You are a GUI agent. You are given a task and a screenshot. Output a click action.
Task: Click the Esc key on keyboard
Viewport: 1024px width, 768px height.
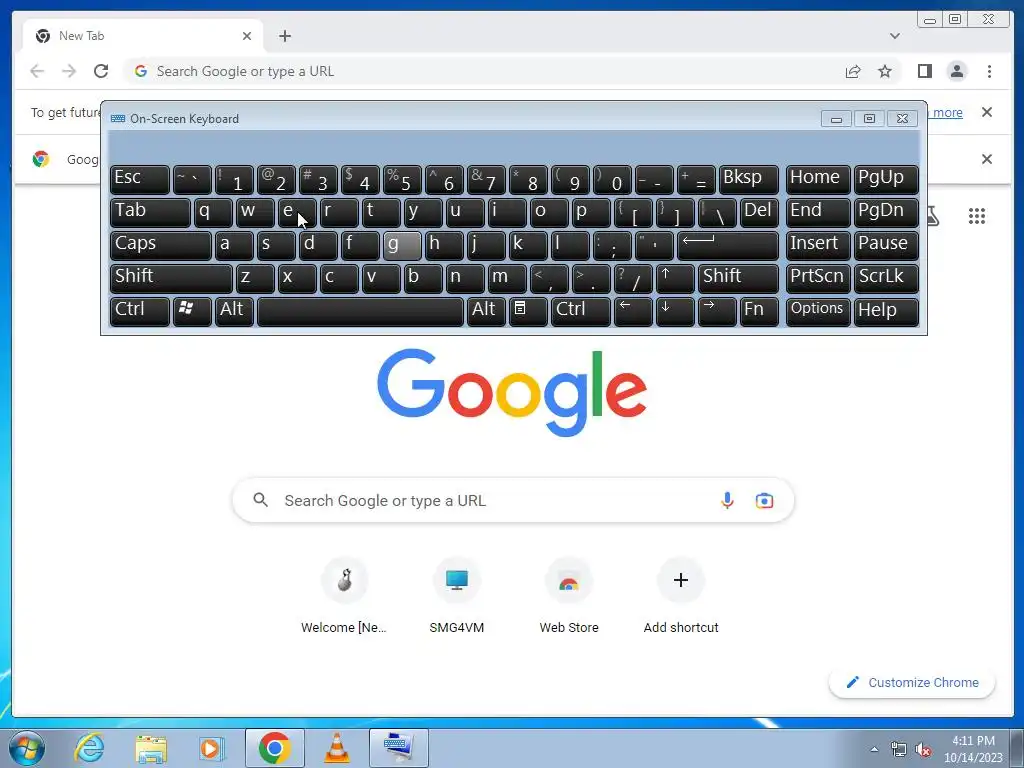point(140,179)
